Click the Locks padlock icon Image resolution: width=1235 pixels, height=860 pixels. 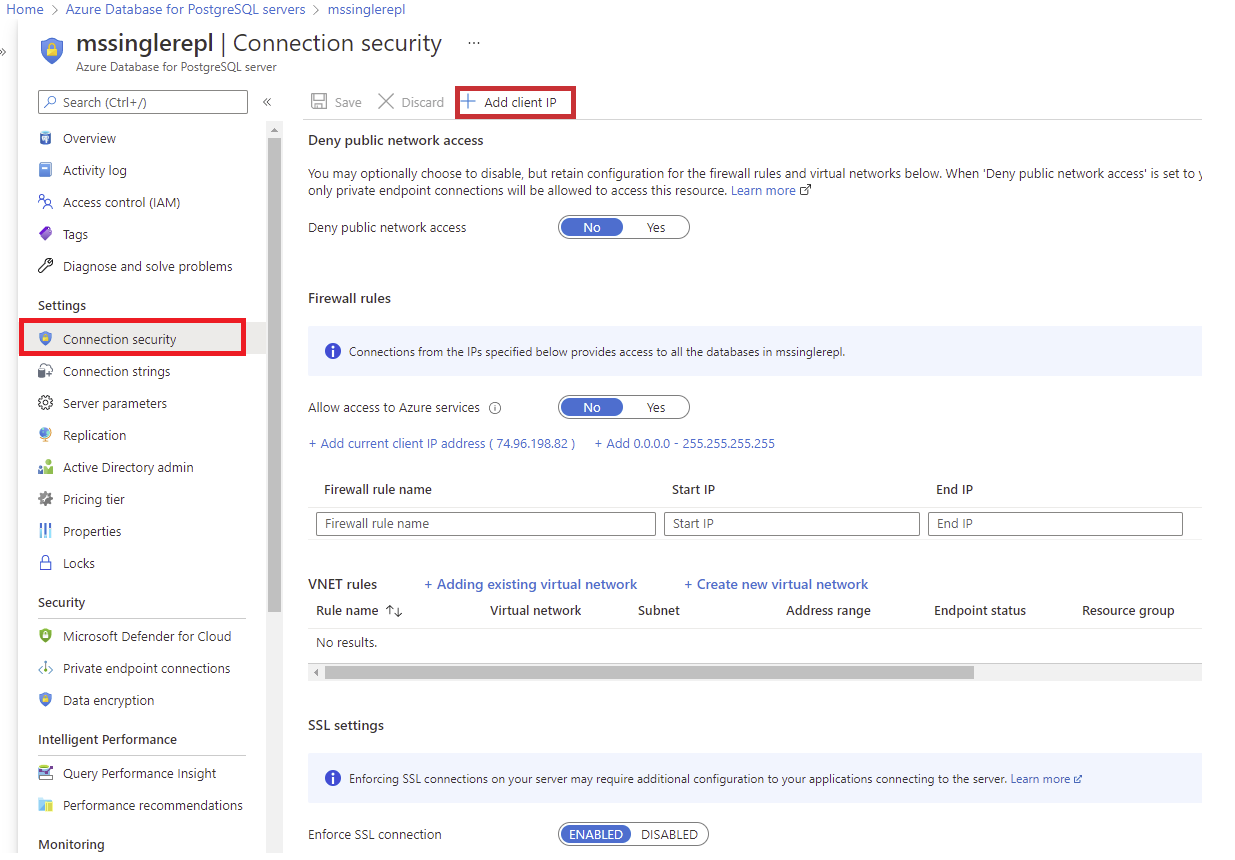click(x=45, y=563)
